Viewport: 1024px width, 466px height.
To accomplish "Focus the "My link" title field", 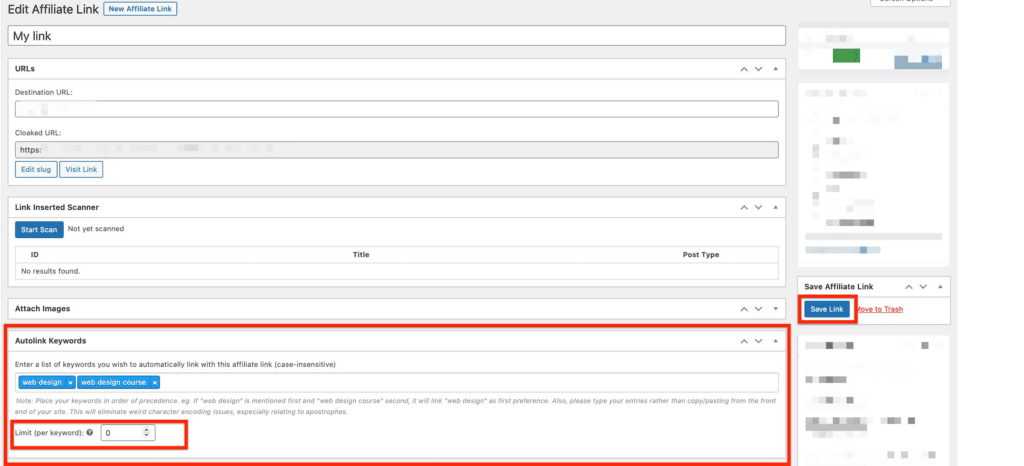I will tap(396, 36).
